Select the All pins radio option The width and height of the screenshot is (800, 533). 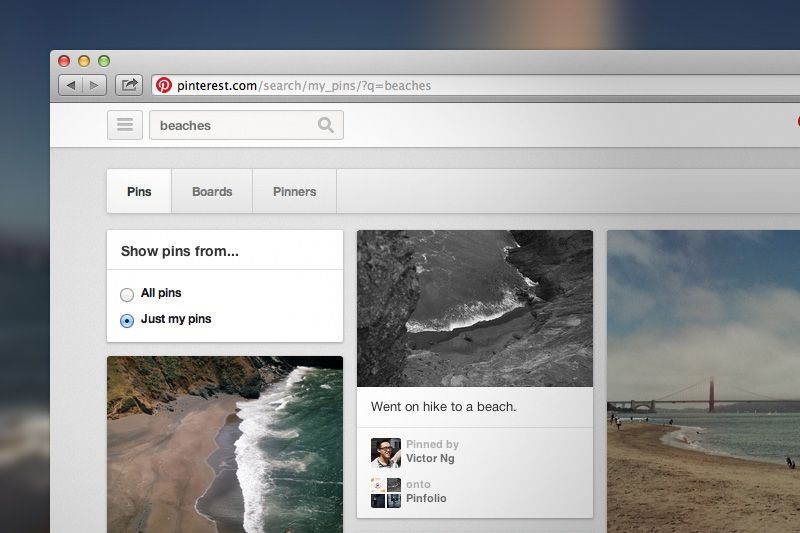click(x=127, y=294)
